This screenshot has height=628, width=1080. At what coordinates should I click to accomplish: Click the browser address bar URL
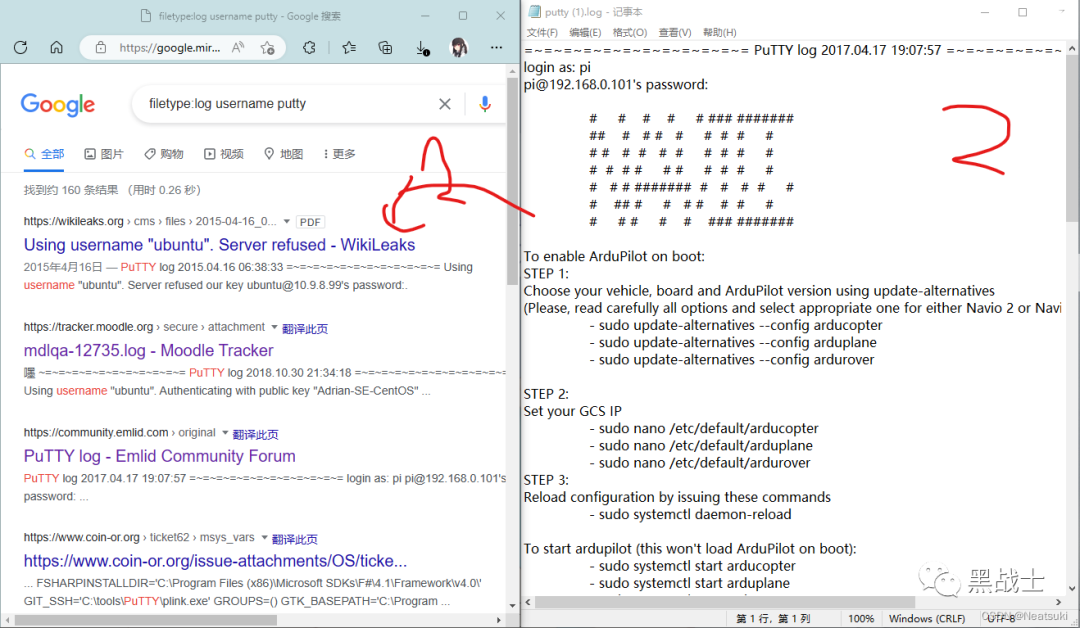point(169,48)
